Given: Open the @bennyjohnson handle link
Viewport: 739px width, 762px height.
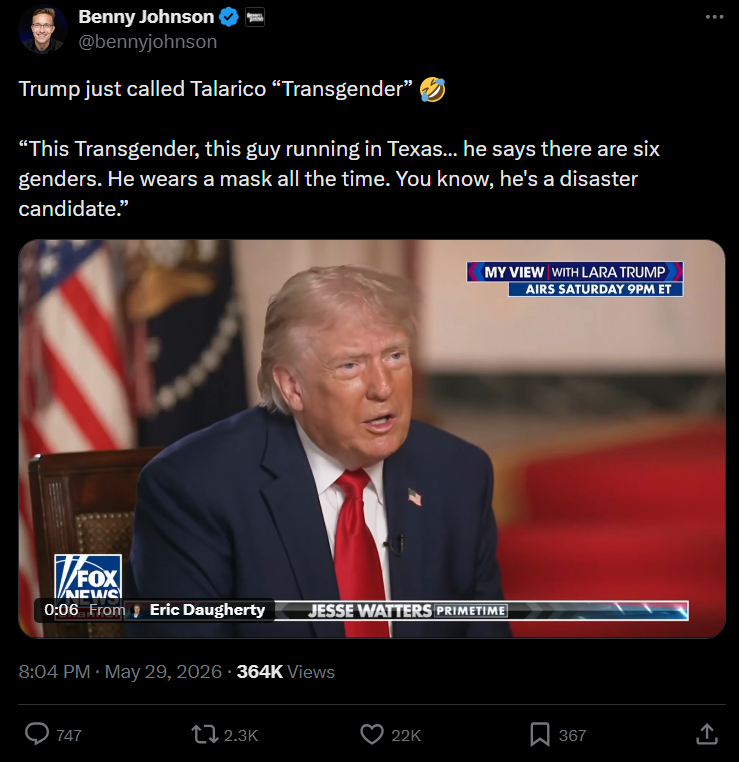Looking at the screenshot, I should tap(148, 42).
